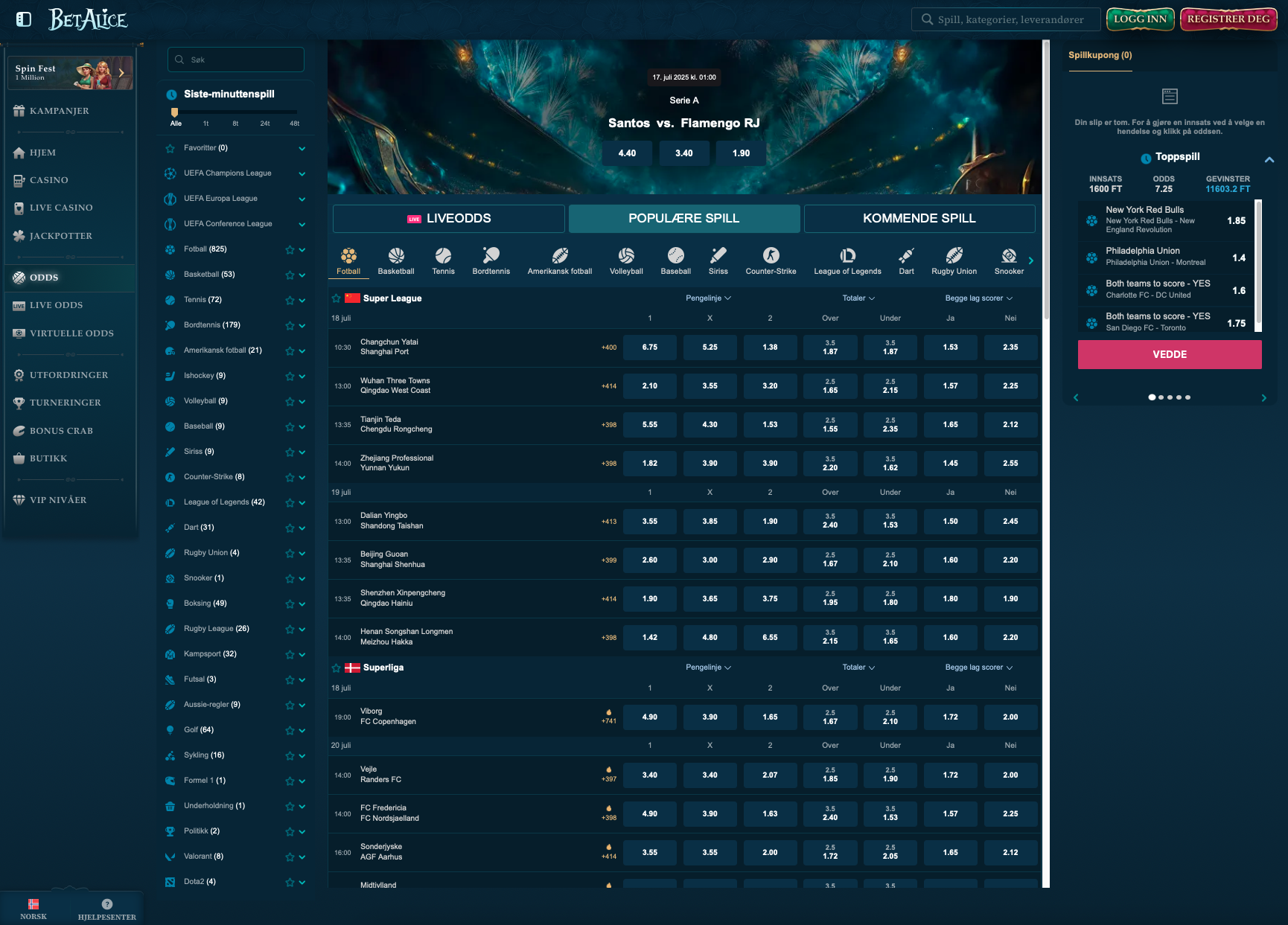Open Super League Begge lag scorer dropdown
Screen dimensions: 1288x925
click(x=979, y=298)
